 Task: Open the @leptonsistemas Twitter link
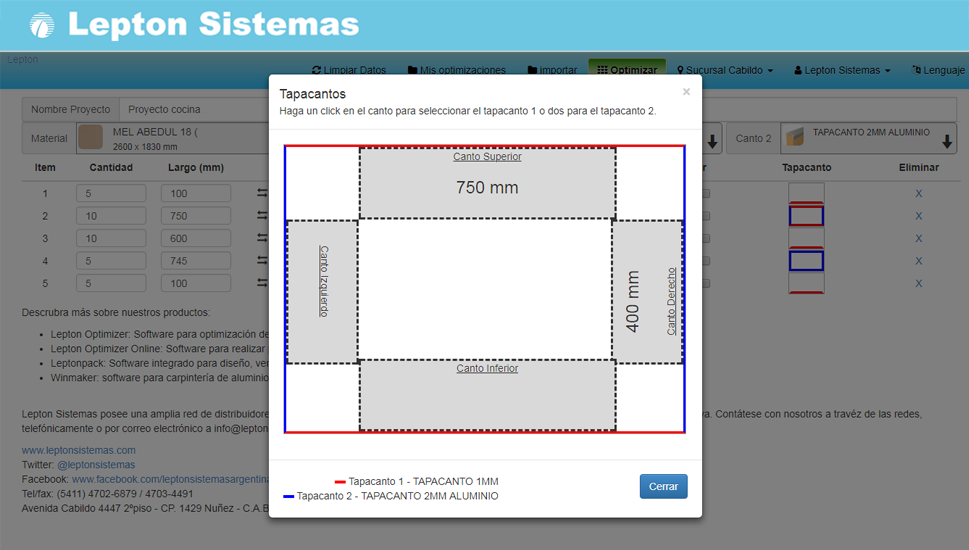click(96, 465)
